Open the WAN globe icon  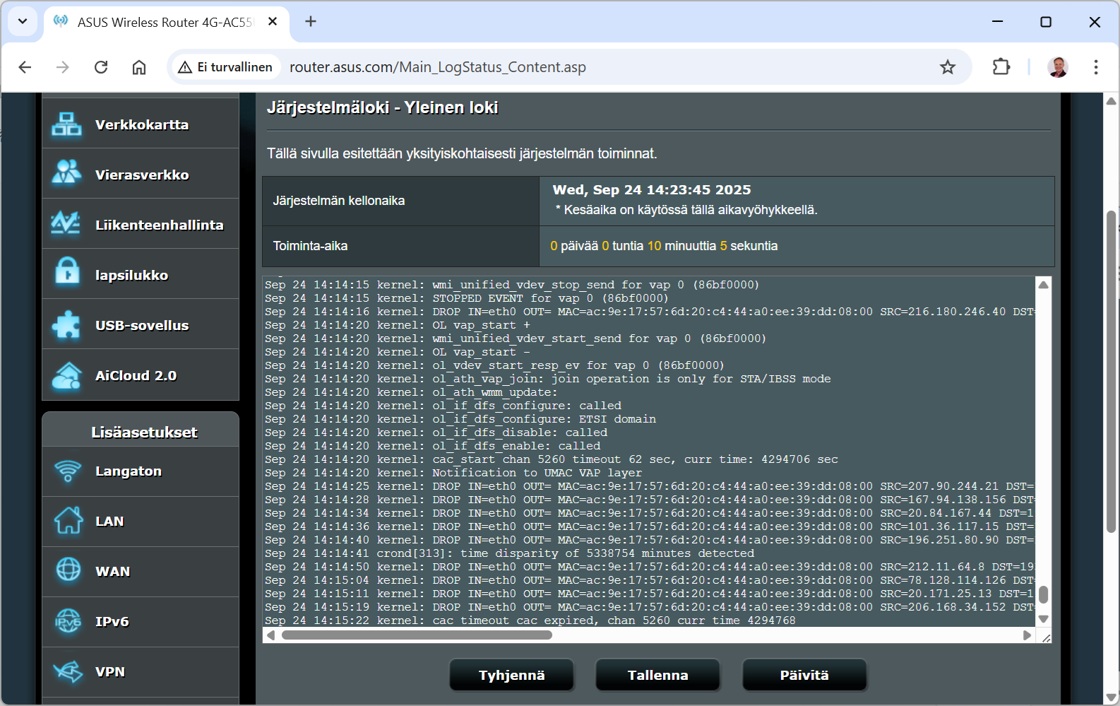point(68,570)
